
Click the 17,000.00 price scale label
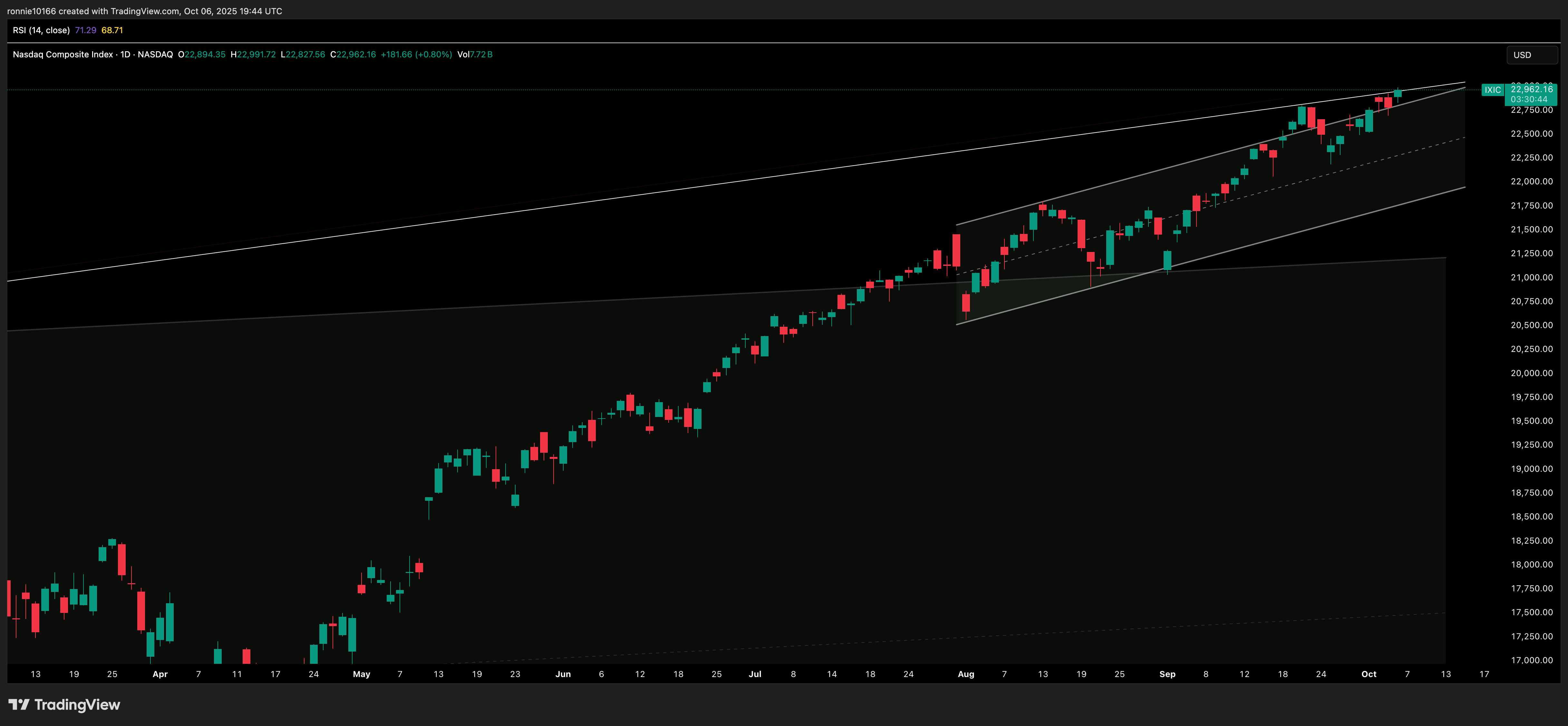[x=1532, y=660]
